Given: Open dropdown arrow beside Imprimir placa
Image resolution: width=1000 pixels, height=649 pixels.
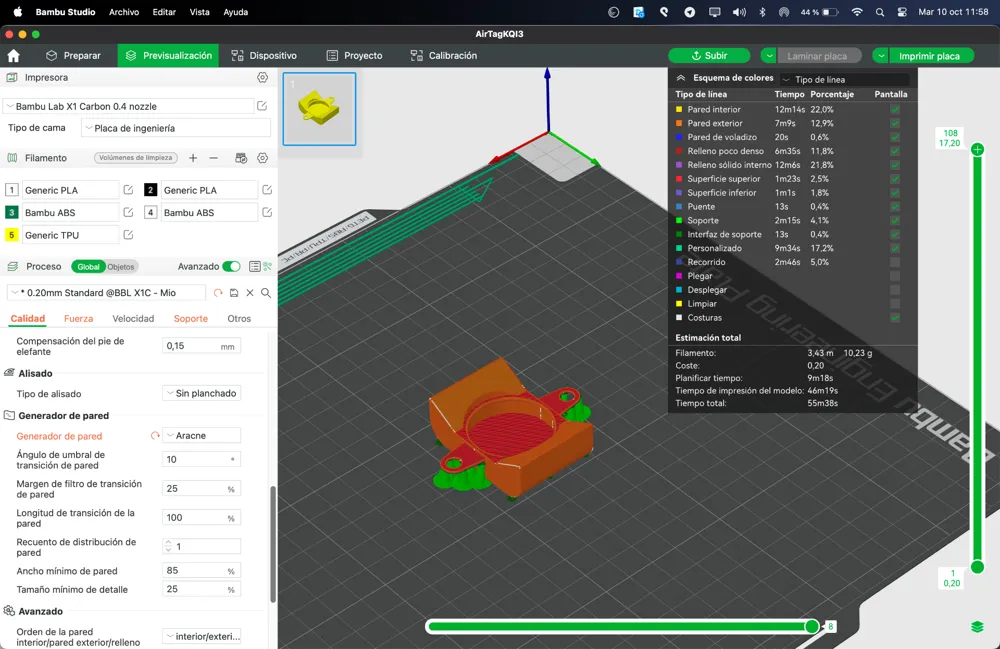Looking at the screenshot, I should click(x=880, y=56).
